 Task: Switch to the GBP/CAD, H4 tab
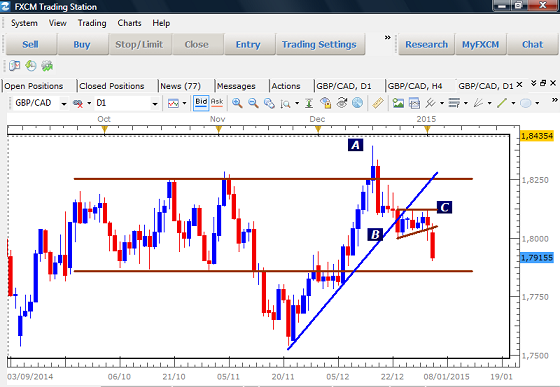(x=415, y=86)
